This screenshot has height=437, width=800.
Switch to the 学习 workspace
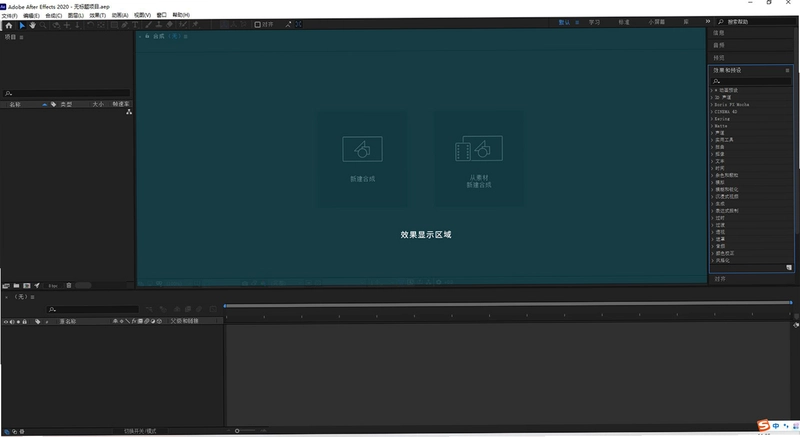click(594, 22)
